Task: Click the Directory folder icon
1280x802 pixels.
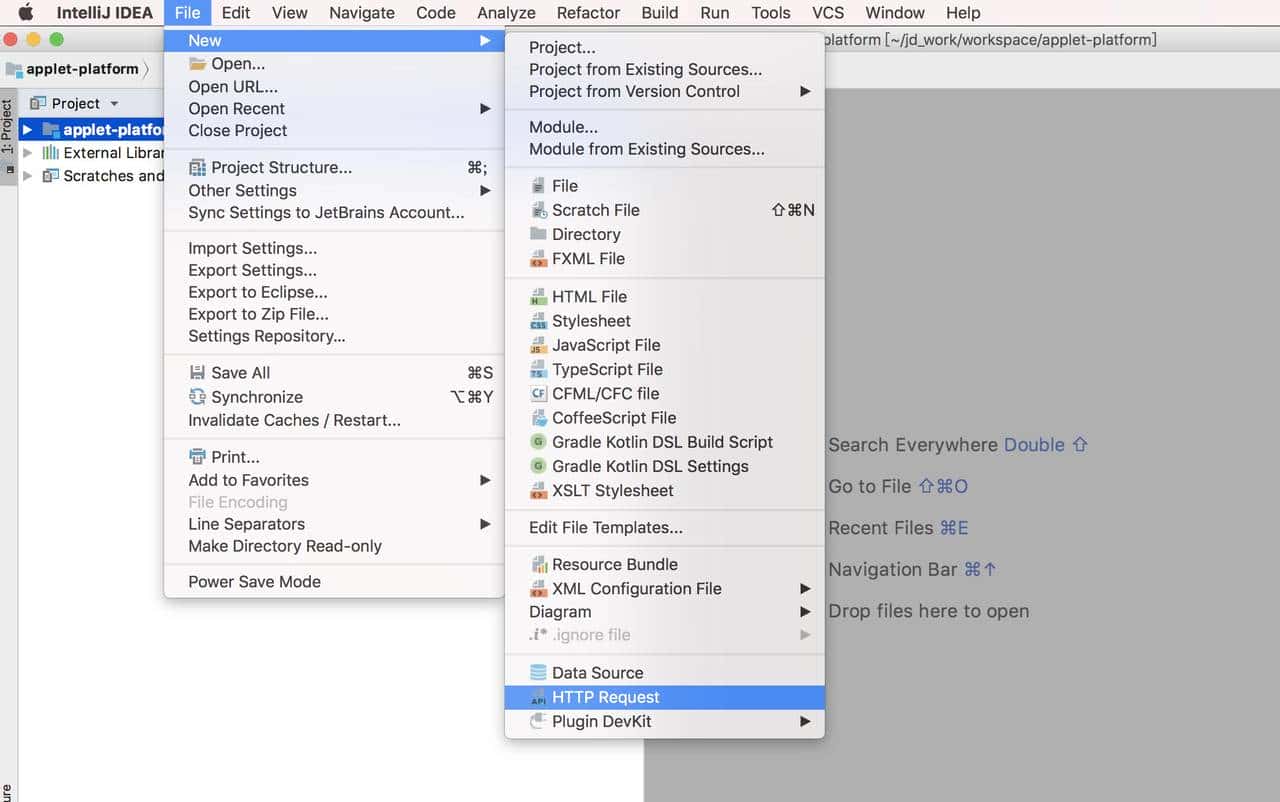Action: (x=538, y=234)
